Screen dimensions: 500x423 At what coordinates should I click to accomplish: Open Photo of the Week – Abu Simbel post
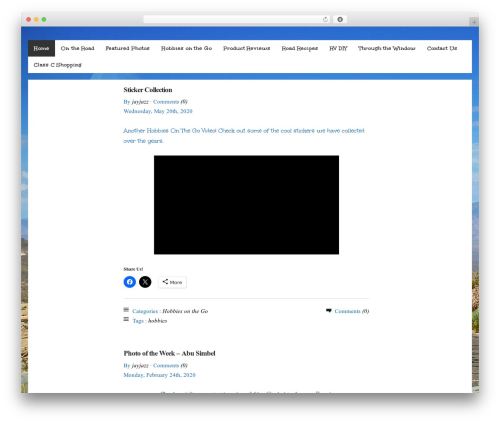[x=169, y=353]
